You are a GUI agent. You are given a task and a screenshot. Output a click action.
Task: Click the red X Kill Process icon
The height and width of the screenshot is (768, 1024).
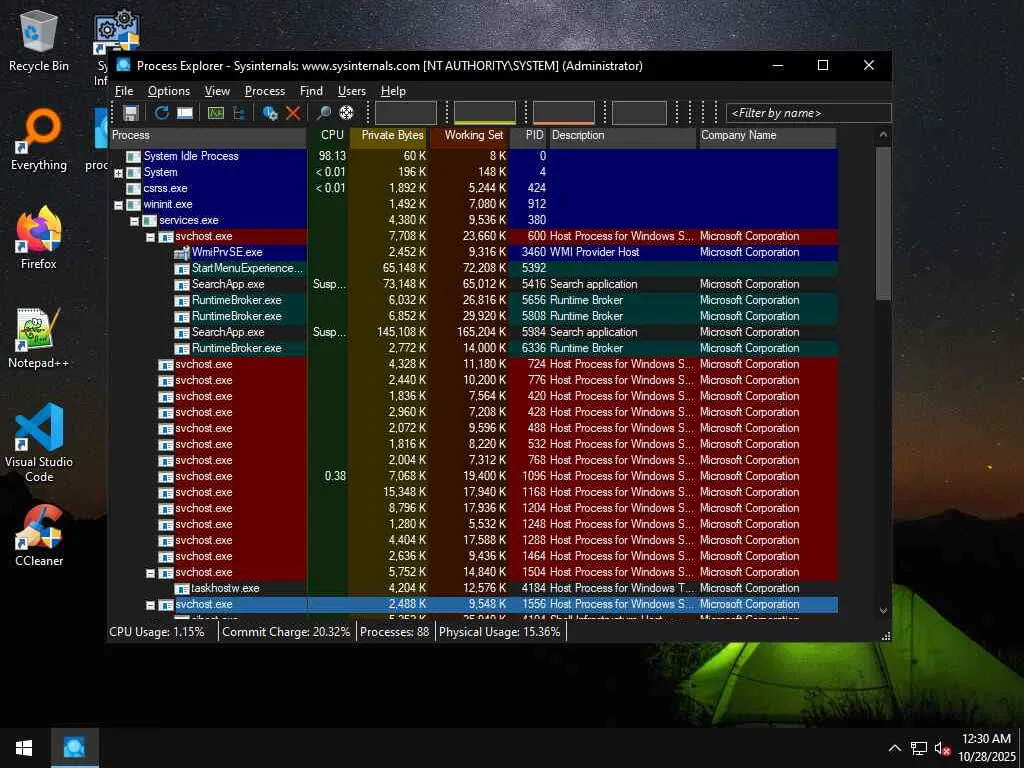tap(293, 113)
